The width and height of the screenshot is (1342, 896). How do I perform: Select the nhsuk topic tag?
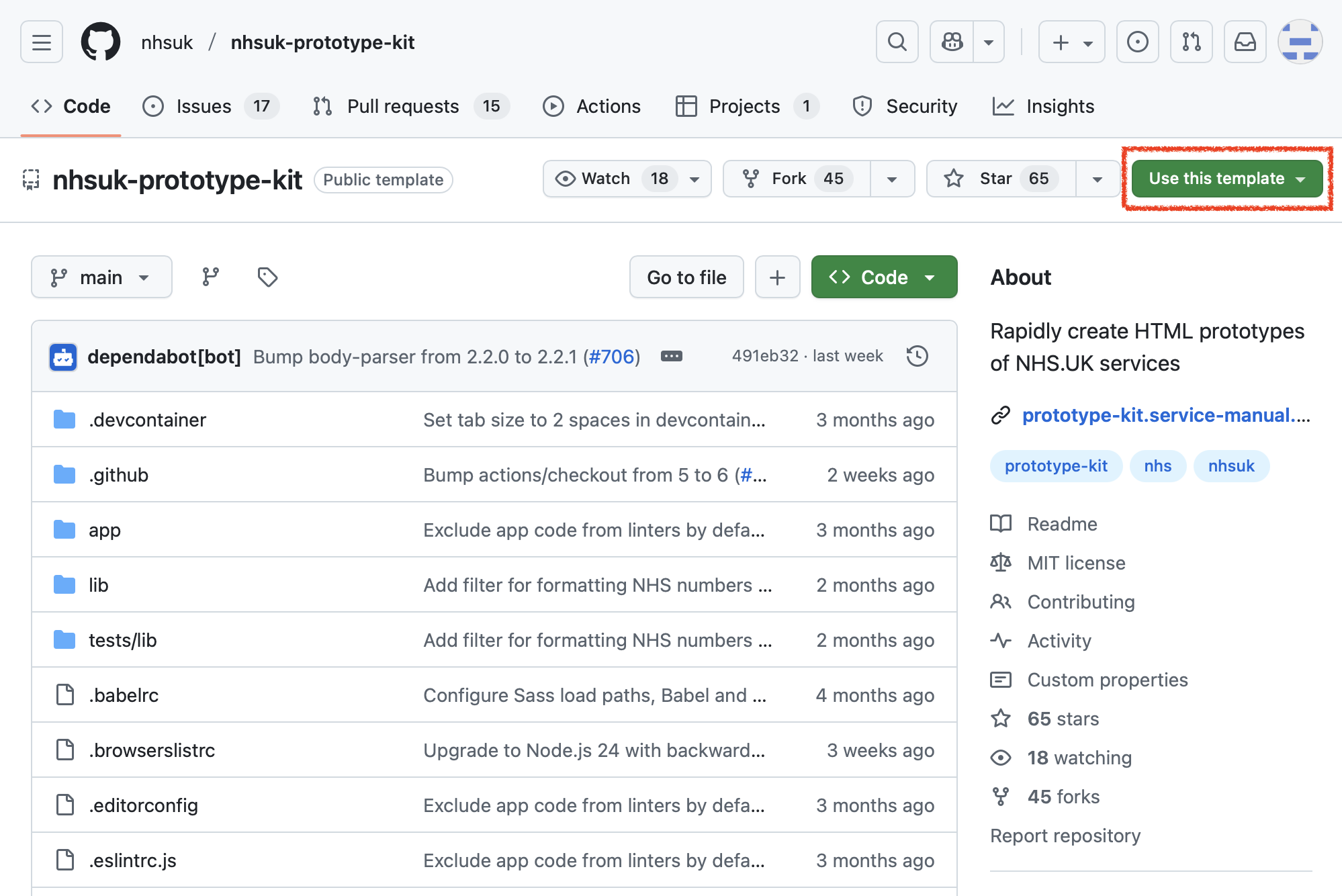1231,465
